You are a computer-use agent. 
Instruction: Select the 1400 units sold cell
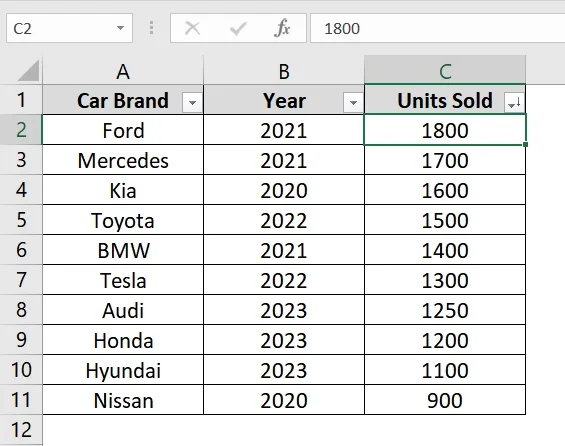[x=445, y=250]
